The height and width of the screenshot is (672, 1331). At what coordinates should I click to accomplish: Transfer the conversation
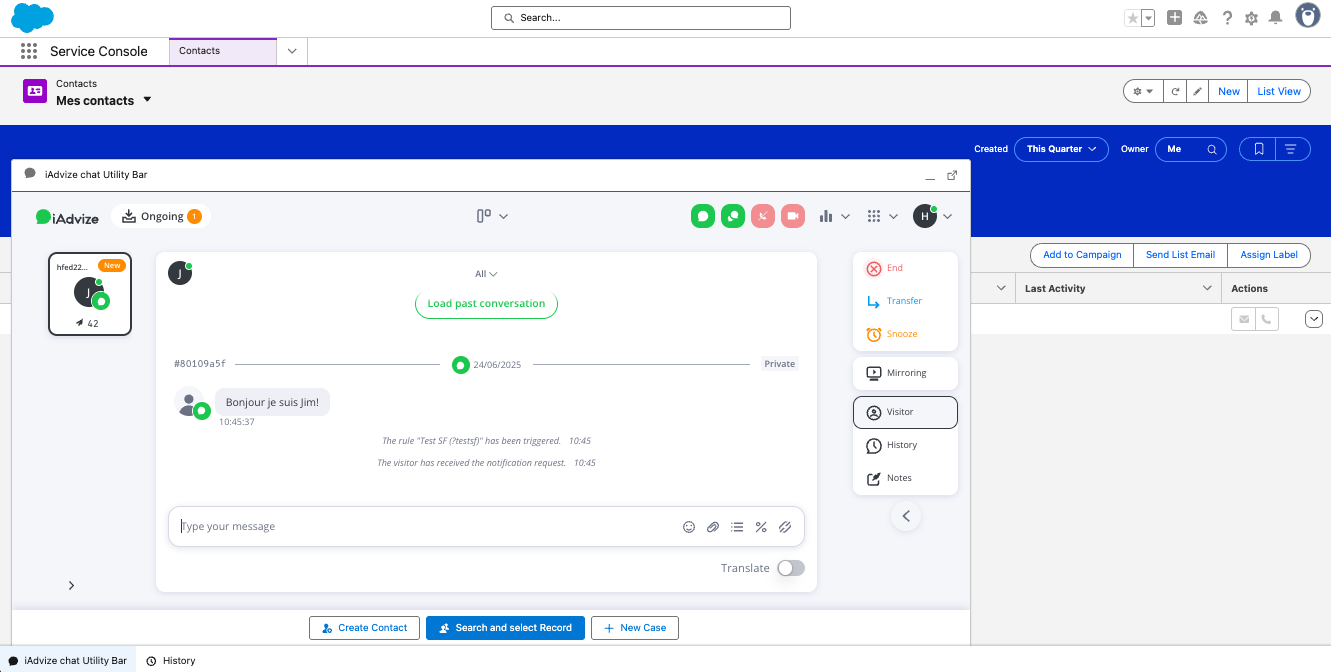[905, 301]
